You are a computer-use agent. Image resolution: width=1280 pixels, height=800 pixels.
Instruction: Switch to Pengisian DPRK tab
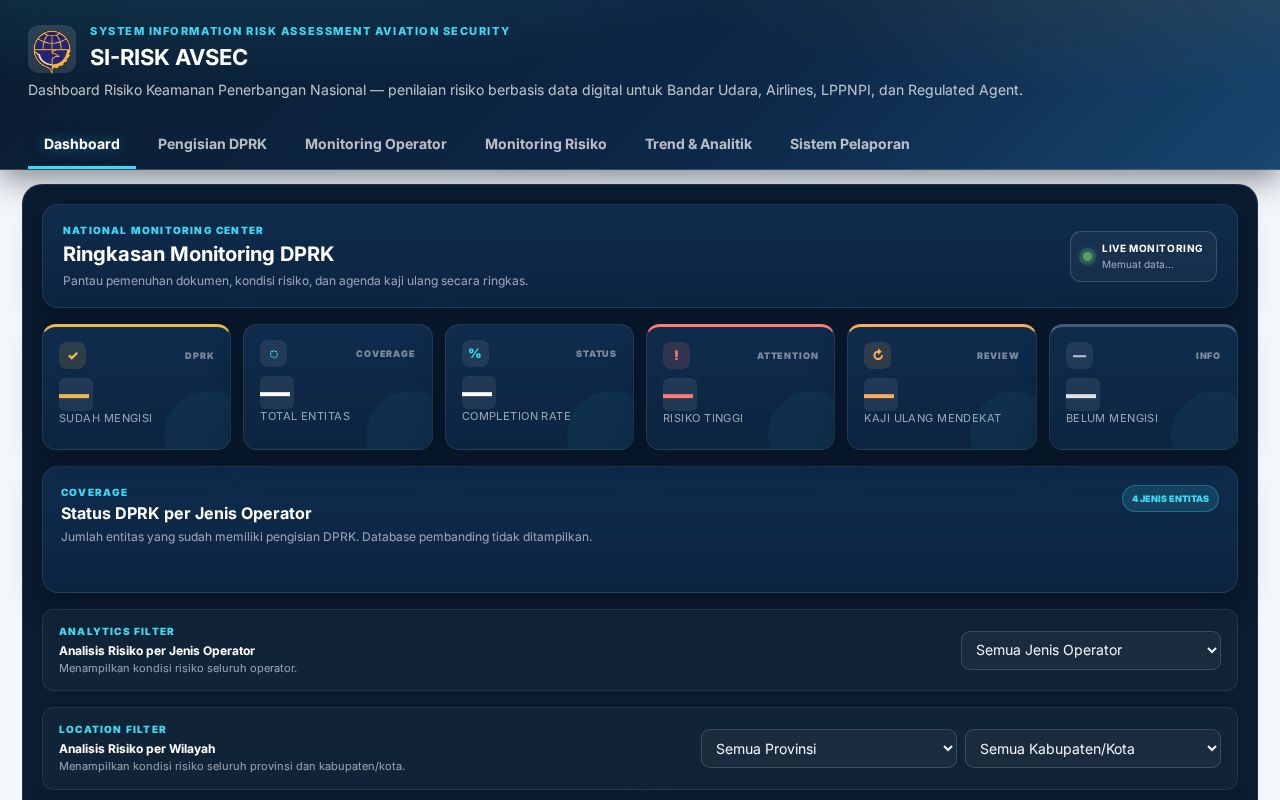[x=212, y=144]
